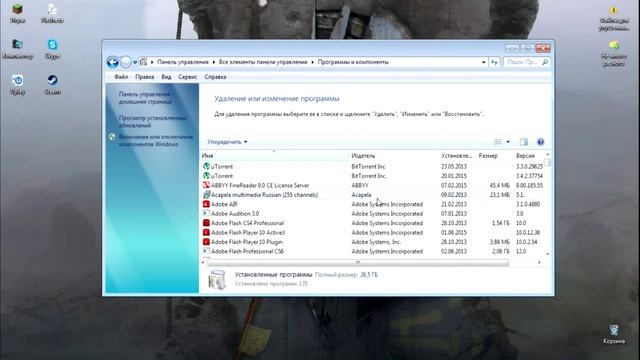The width and height of the screenshot is (640, 360).
Task: Launch the Steam desktop shortcut
Action: [52, 80]
